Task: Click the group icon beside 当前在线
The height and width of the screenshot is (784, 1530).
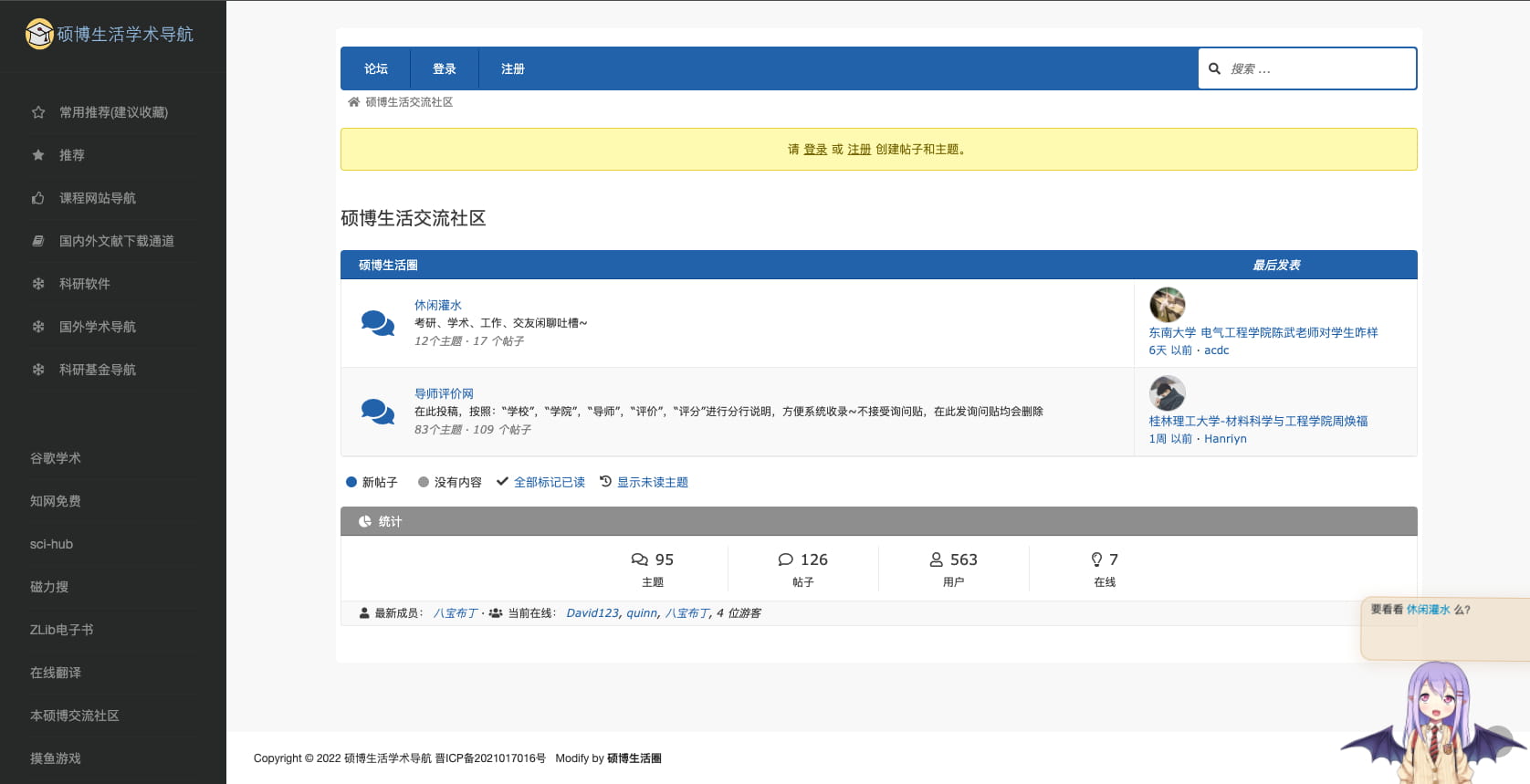Action: point(496,613)
